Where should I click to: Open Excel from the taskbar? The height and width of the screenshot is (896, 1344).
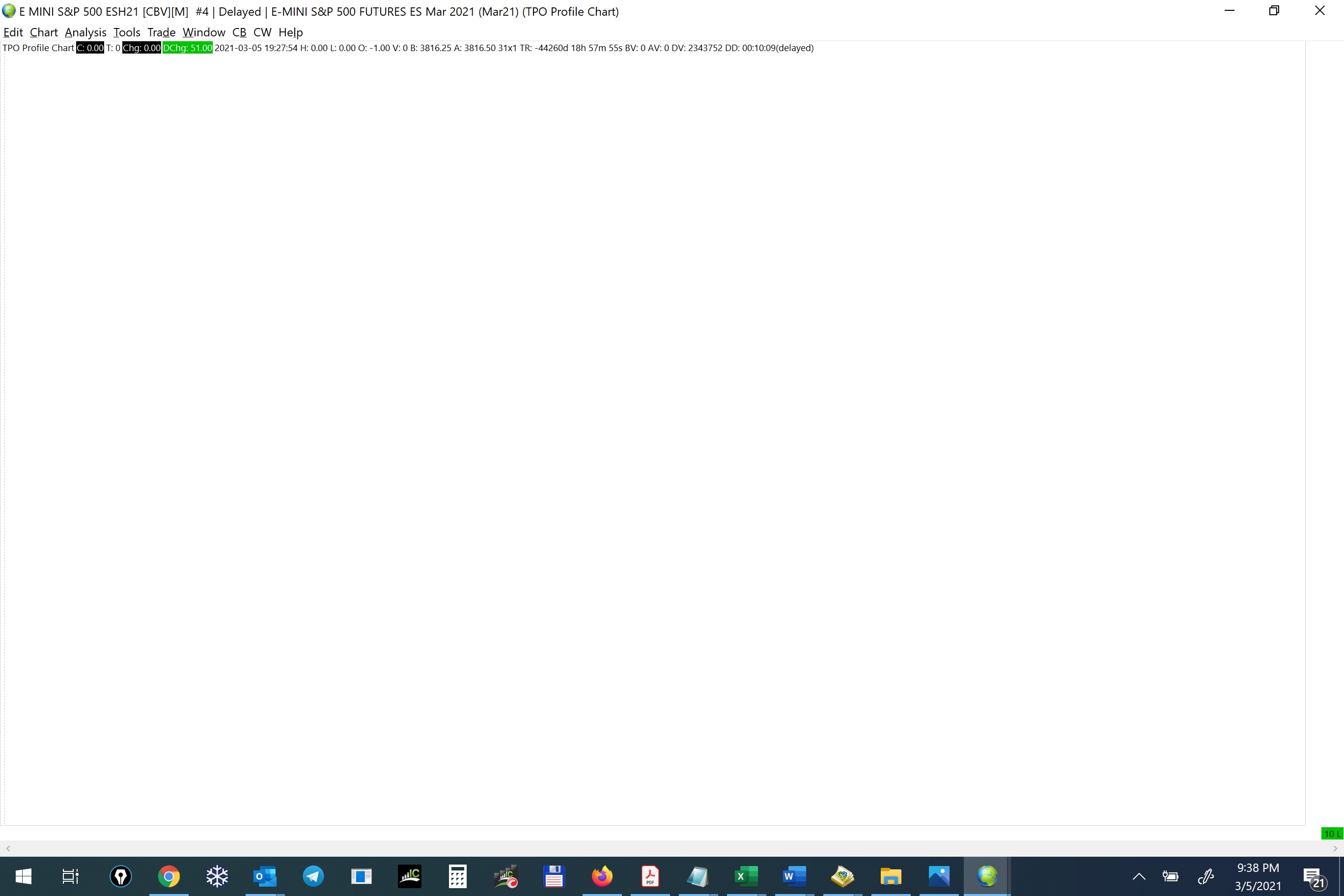pos(746,876)
